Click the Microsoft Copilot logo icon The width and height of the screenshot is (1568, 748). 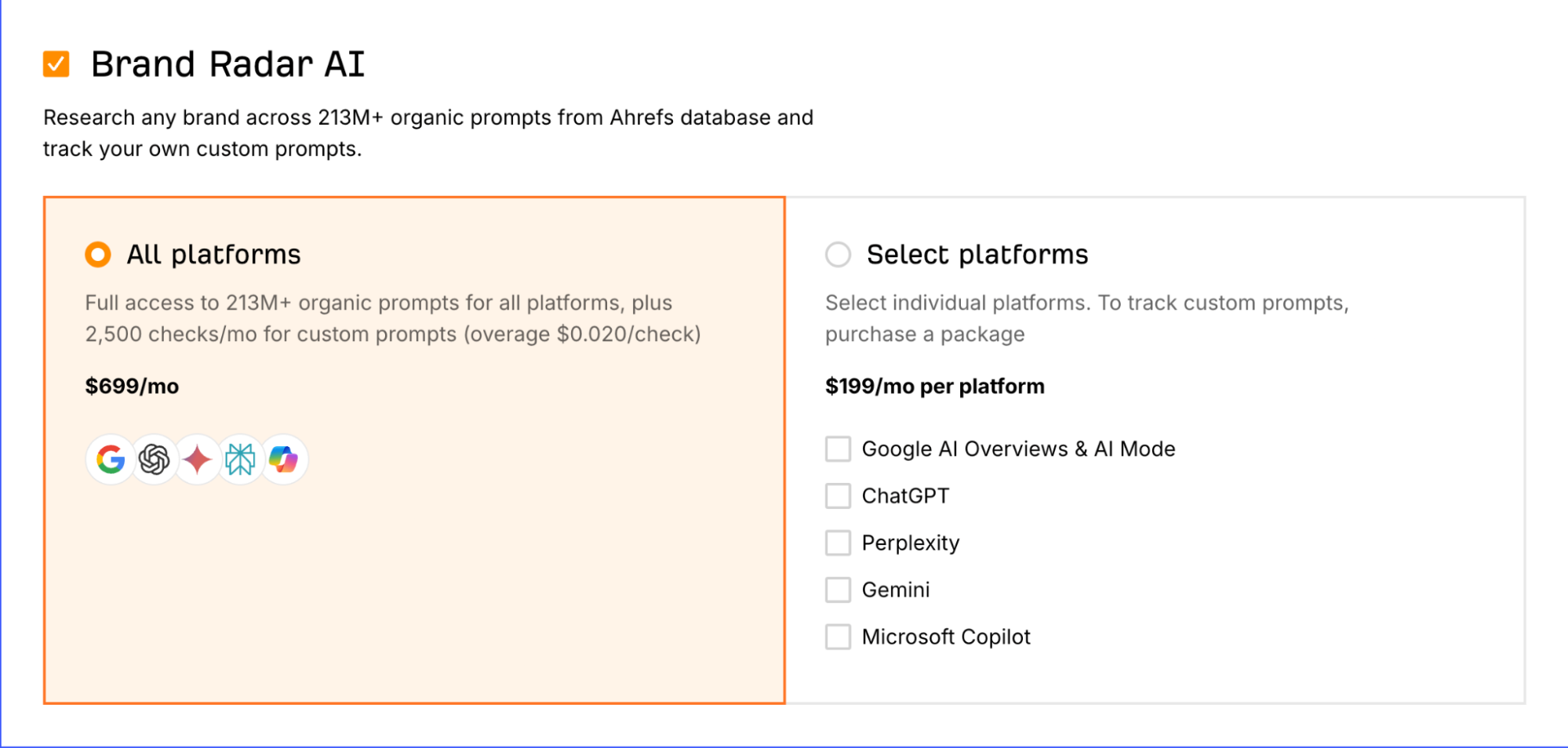283,459
